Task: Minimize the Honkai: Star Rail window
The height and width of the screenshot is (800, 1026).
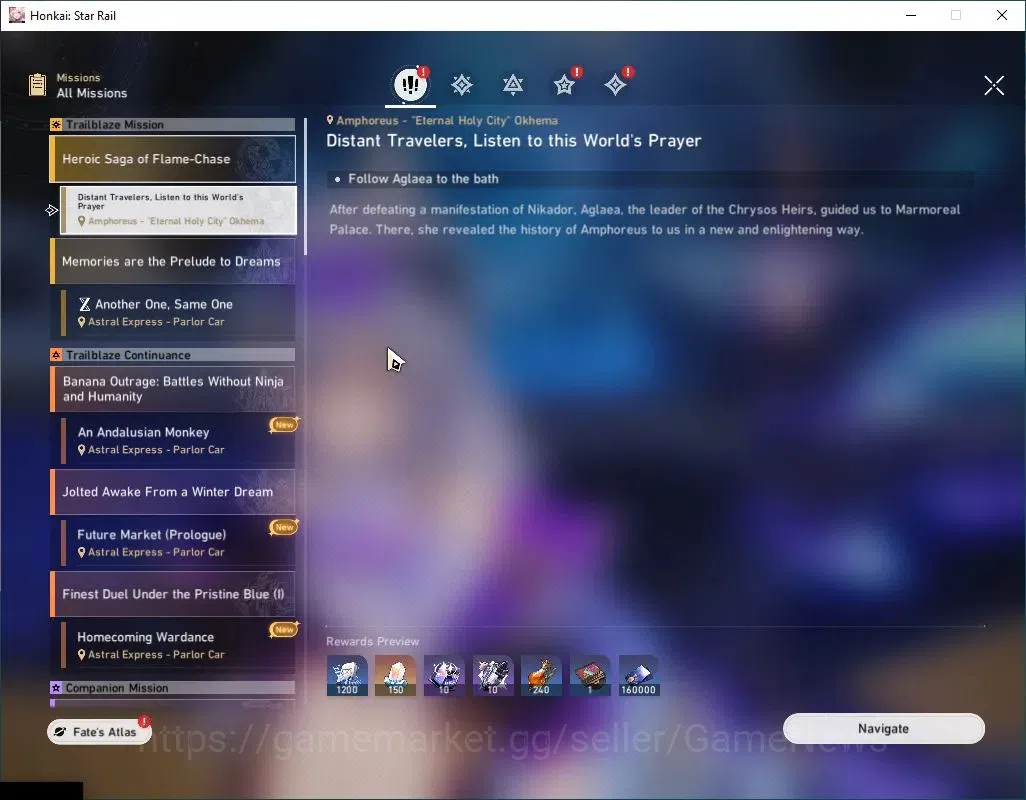Action: 911,15
